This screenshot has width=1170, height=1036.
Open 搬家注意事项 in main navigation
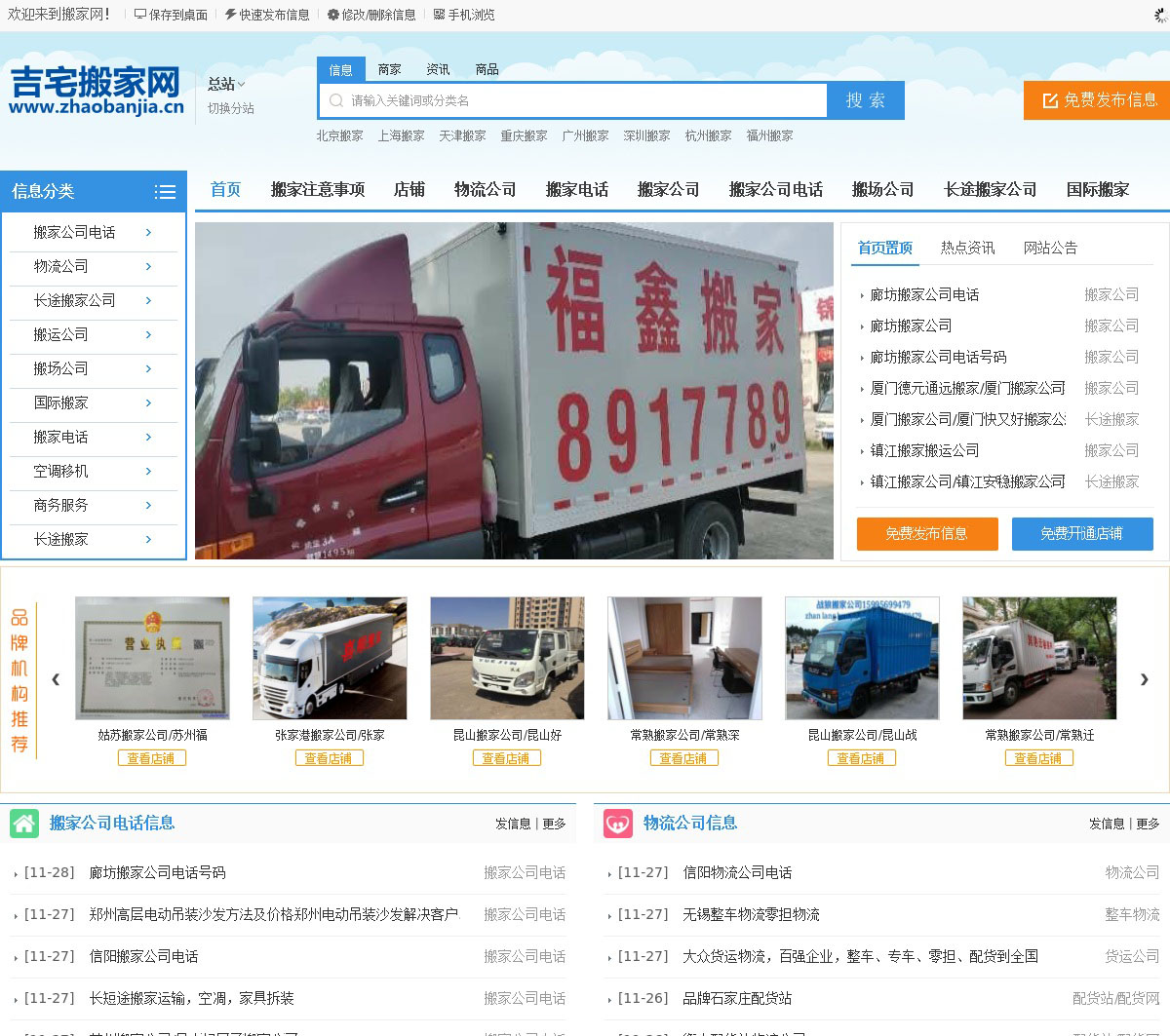(318, 189)
